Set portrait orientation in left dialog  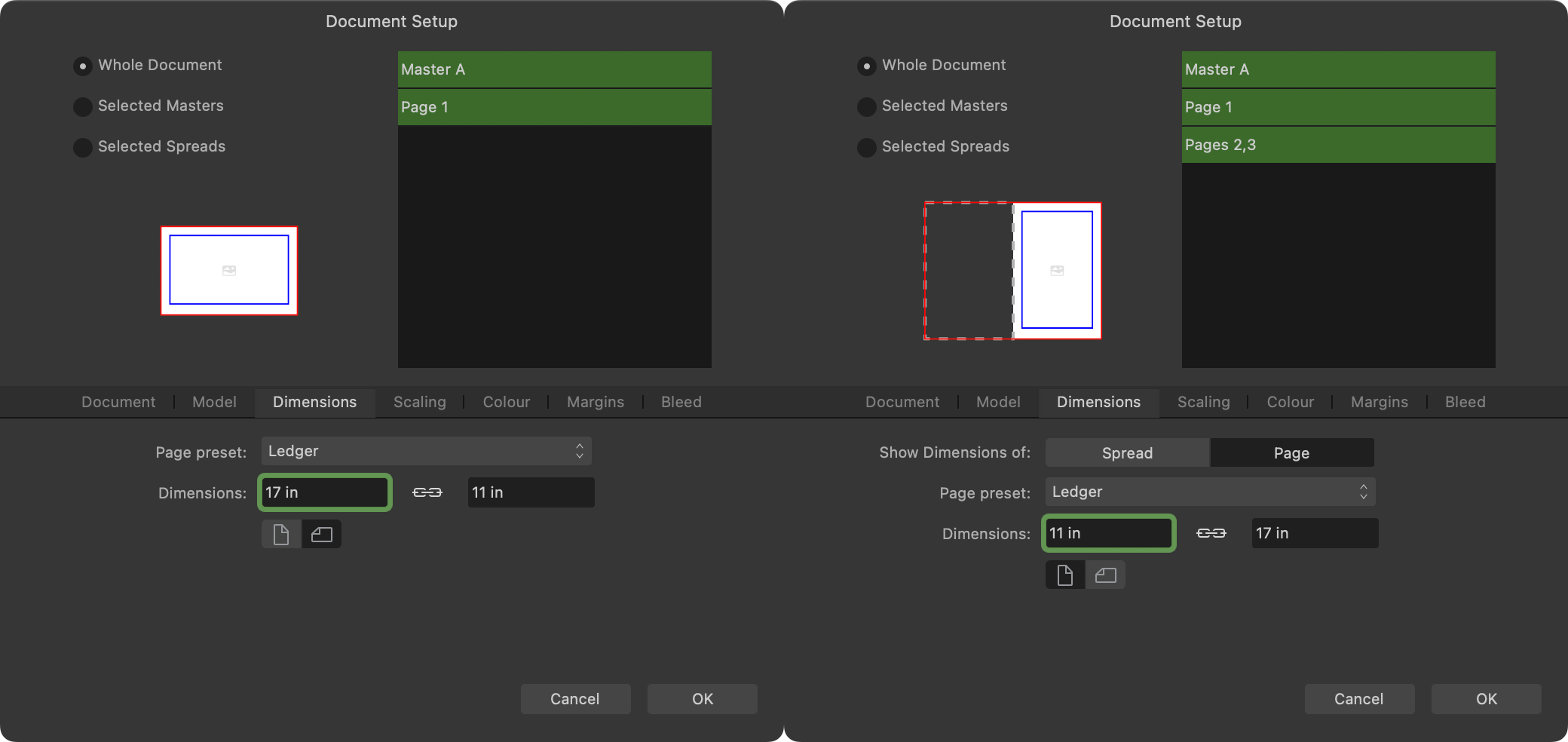tap(281, 534)
